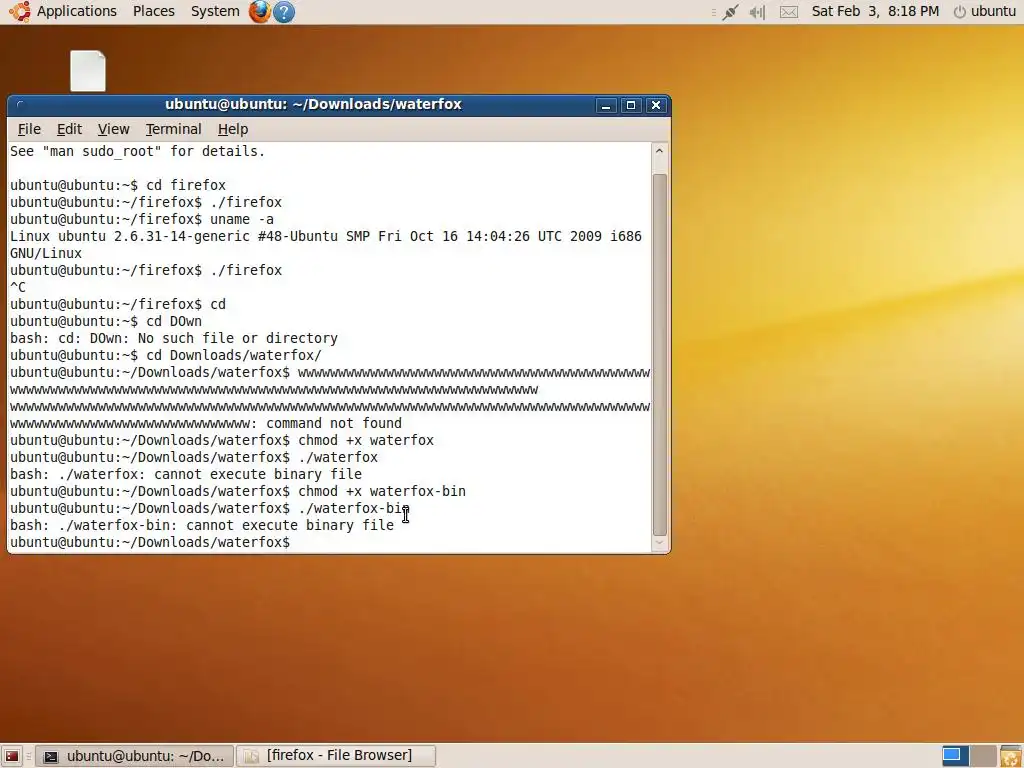
Task: Click the 'uname -a' command line
Action: (x=142, y=219)
